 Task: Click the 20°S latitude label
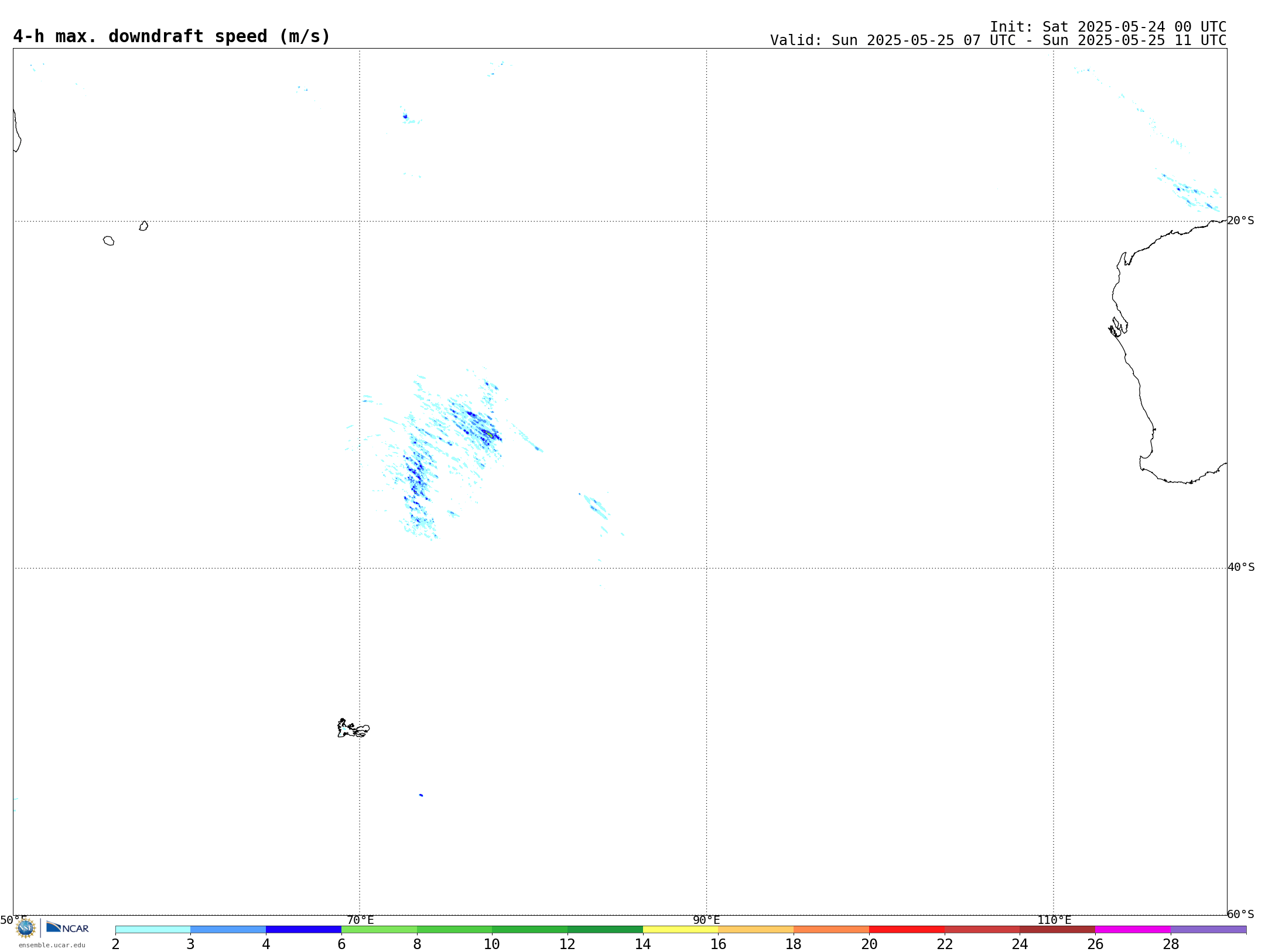[x=1240, y=221]
